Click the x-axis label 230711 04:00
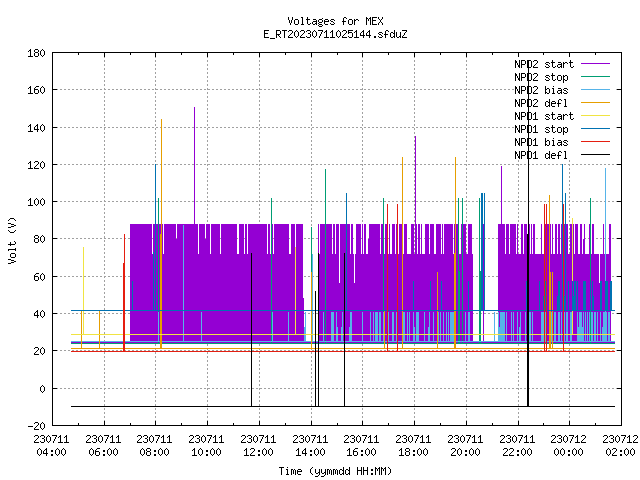The image size is (640, 480). coord(51,446)
